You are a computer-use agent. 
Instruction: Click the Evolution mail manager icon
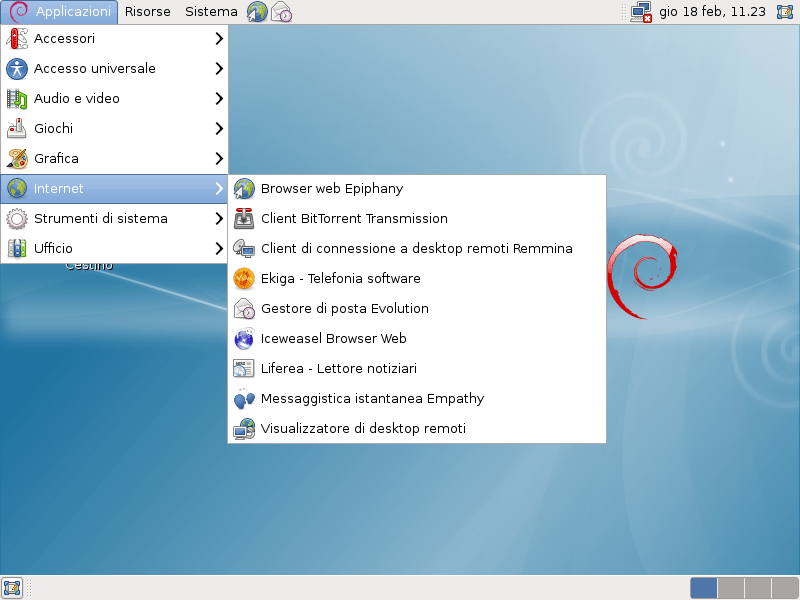pyautogui.click(x=244, y=308)
